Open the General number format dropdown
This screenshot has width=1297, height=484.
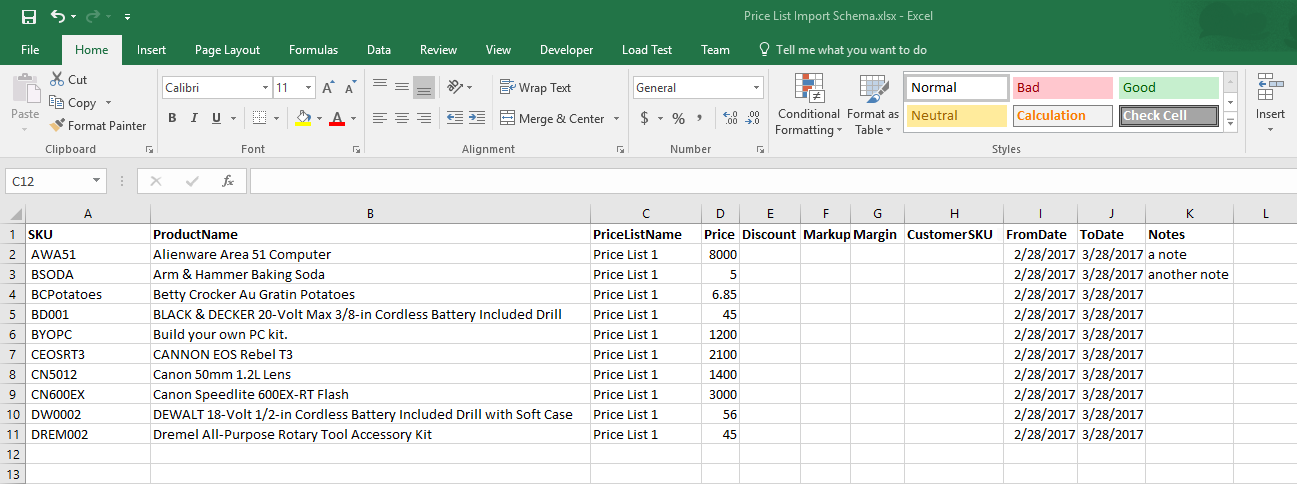[x=755, y=88]
